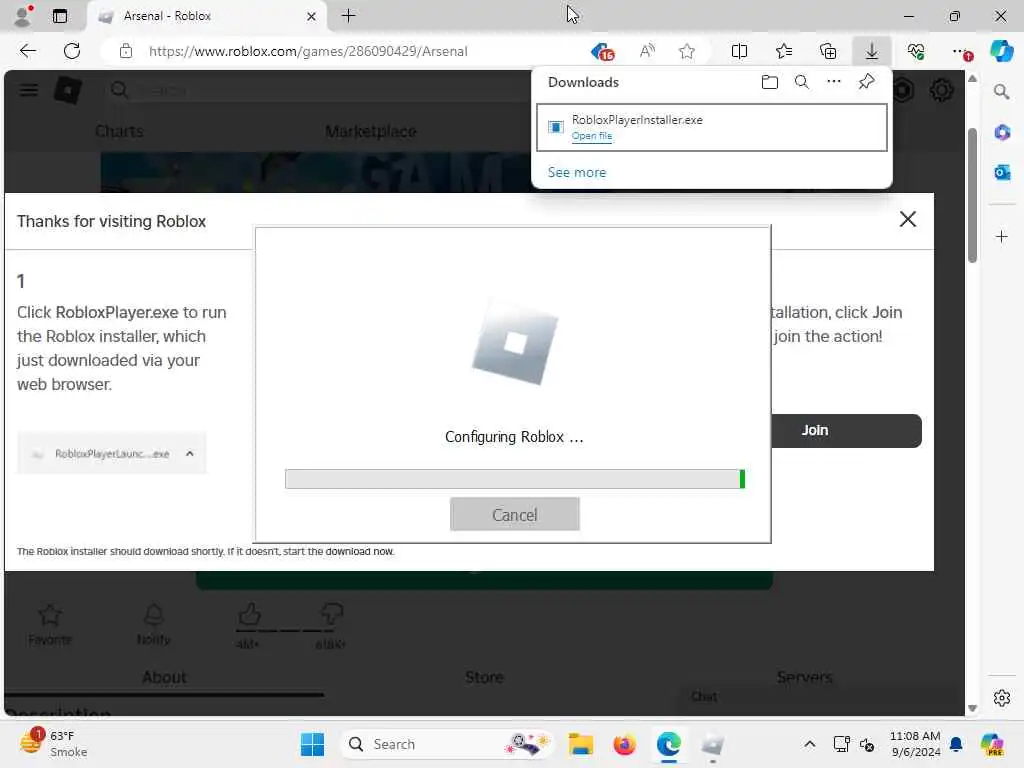Open Roblox settings gear icon
The width and height of the screenshot is (1024, 768).
pos(941,89)
